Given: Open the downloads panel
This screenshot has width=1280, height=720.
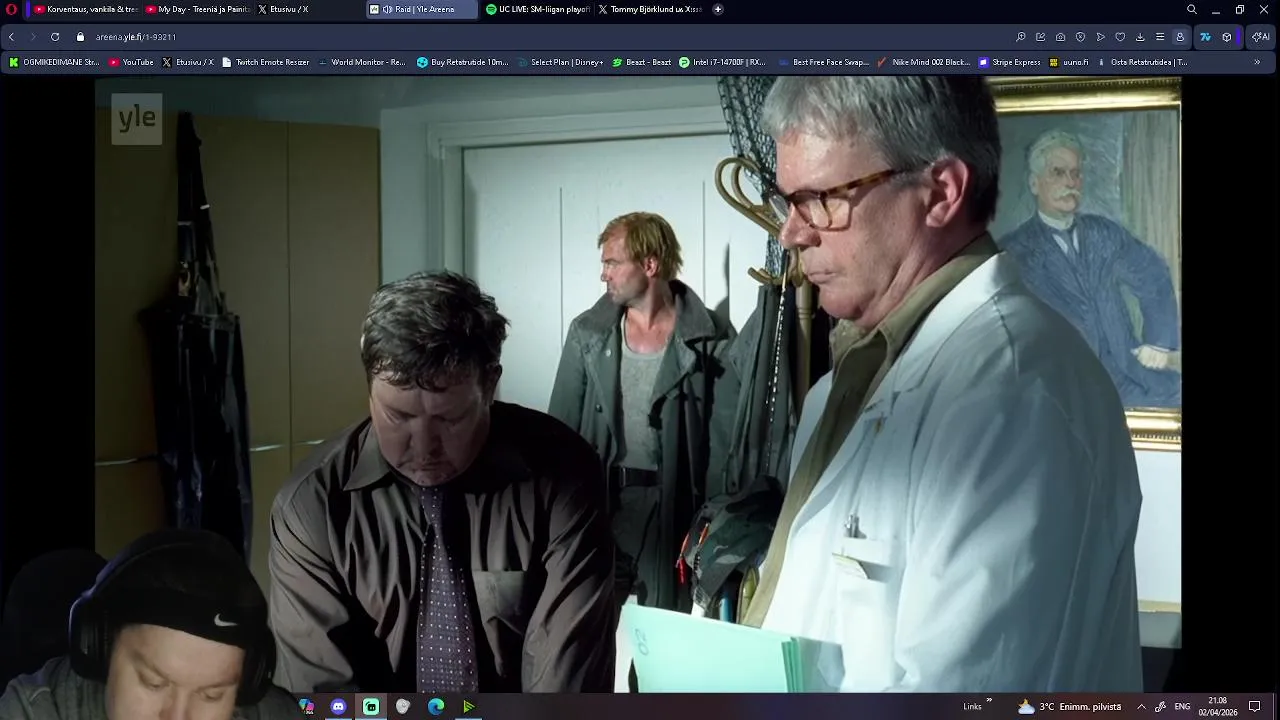Looking at the screenshot, I should tap(1140, 37).
